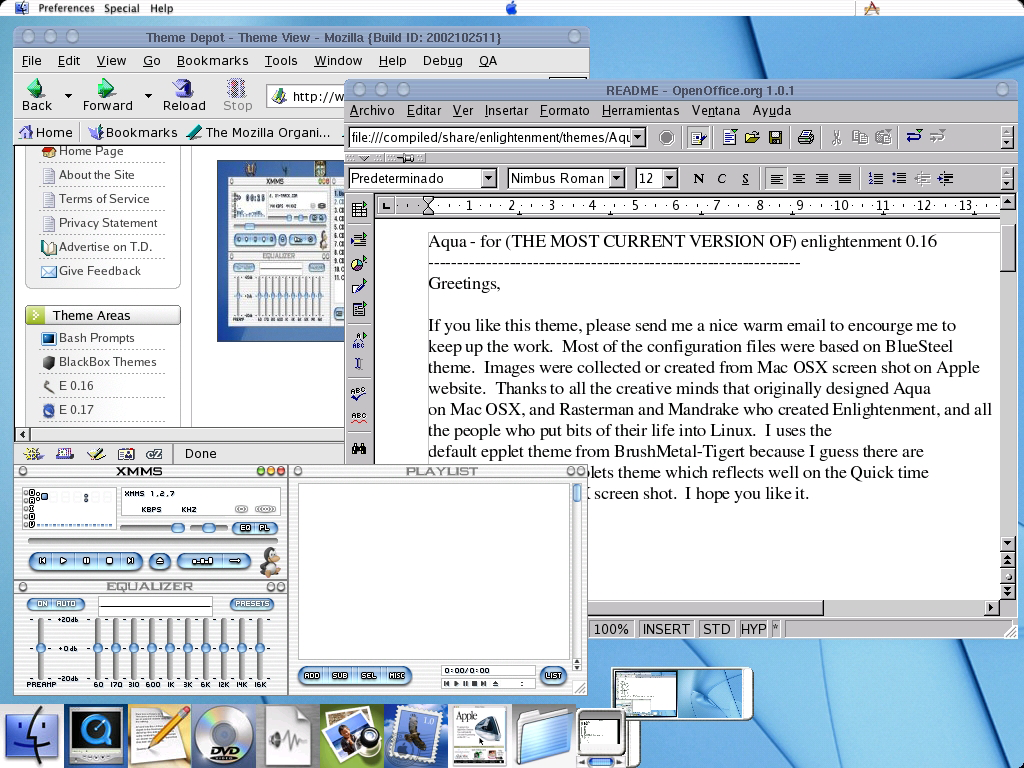1024x768 pixels.
Task: Click the Forward arrow in Mozilla
Action: [x=107, y=95]
